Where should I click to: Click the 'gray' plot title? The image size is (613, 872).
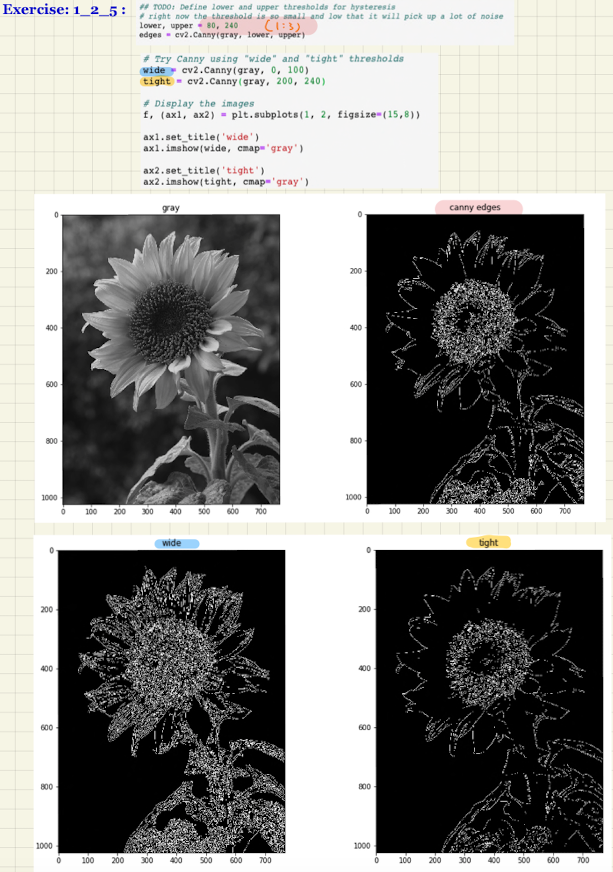click(171, 208)
